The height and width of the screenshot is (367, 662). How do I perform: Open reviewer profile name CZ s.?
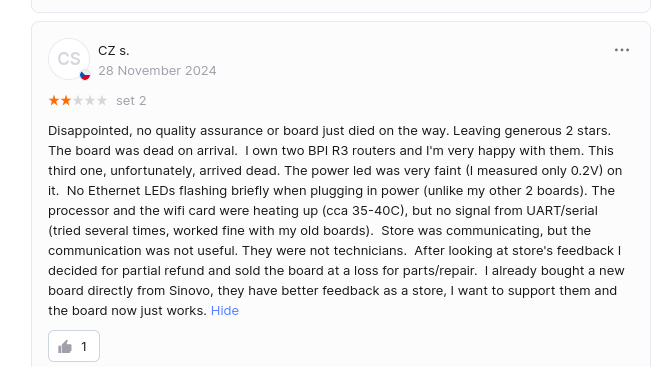click(x=114, y=51)
